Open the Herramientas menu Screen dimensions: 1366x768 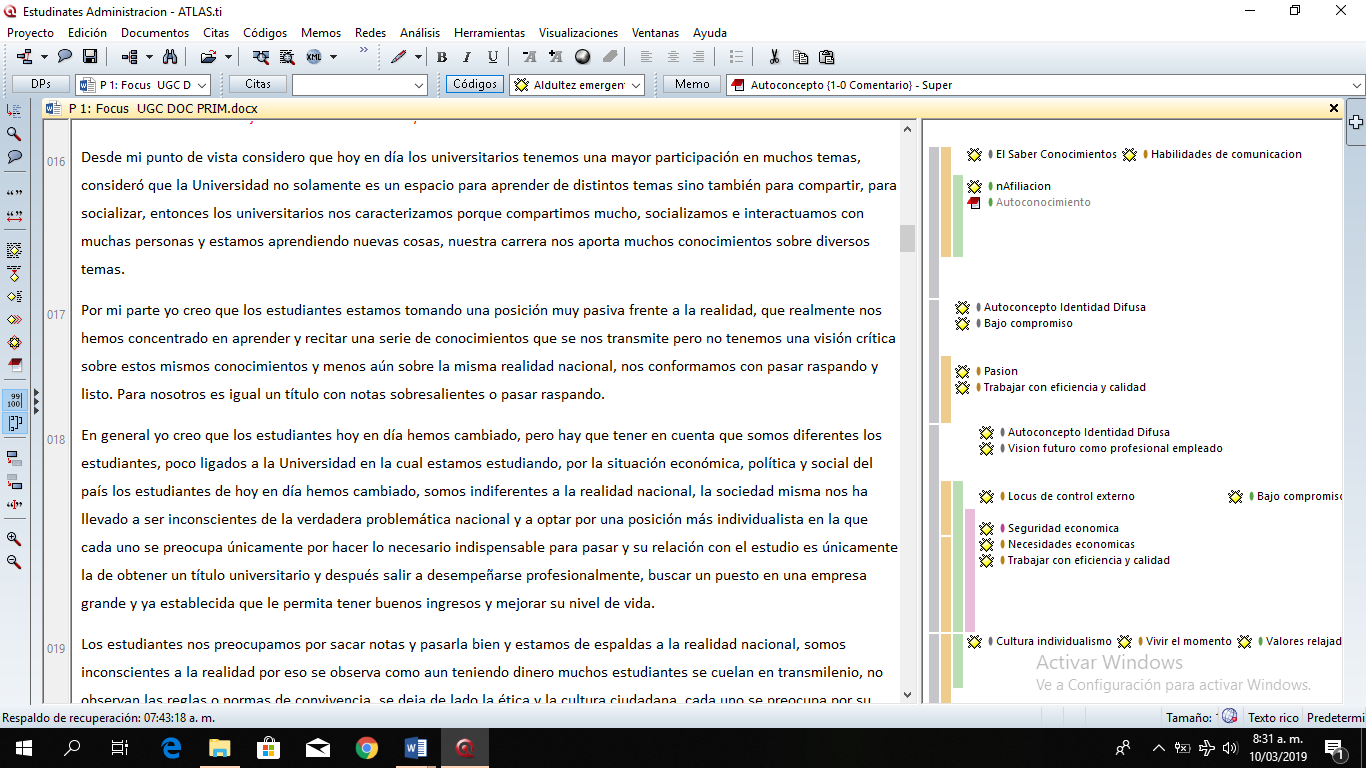(489, 33)
